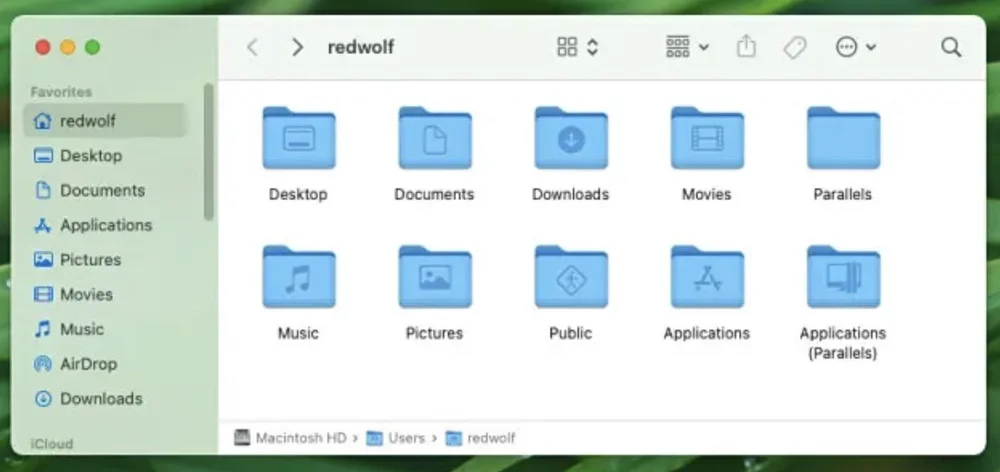Click the Documents folder name label
Viewport: 1000px width, 472px height.
434,194
